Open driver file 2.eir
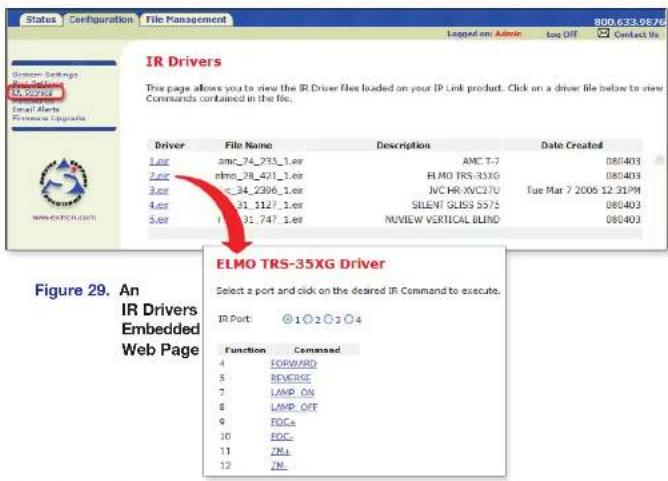The height and width of the screenshot is (481, 668). (159, 176)
